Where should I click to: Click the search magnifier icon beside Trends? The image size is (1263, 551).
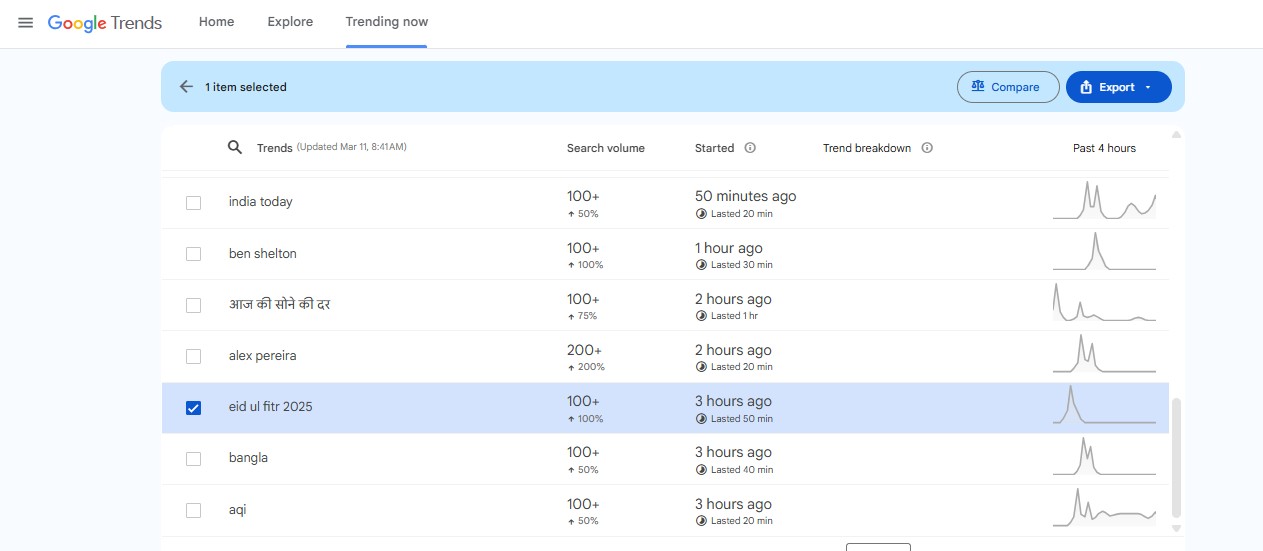pyautogui.click(x=235, y=148)
